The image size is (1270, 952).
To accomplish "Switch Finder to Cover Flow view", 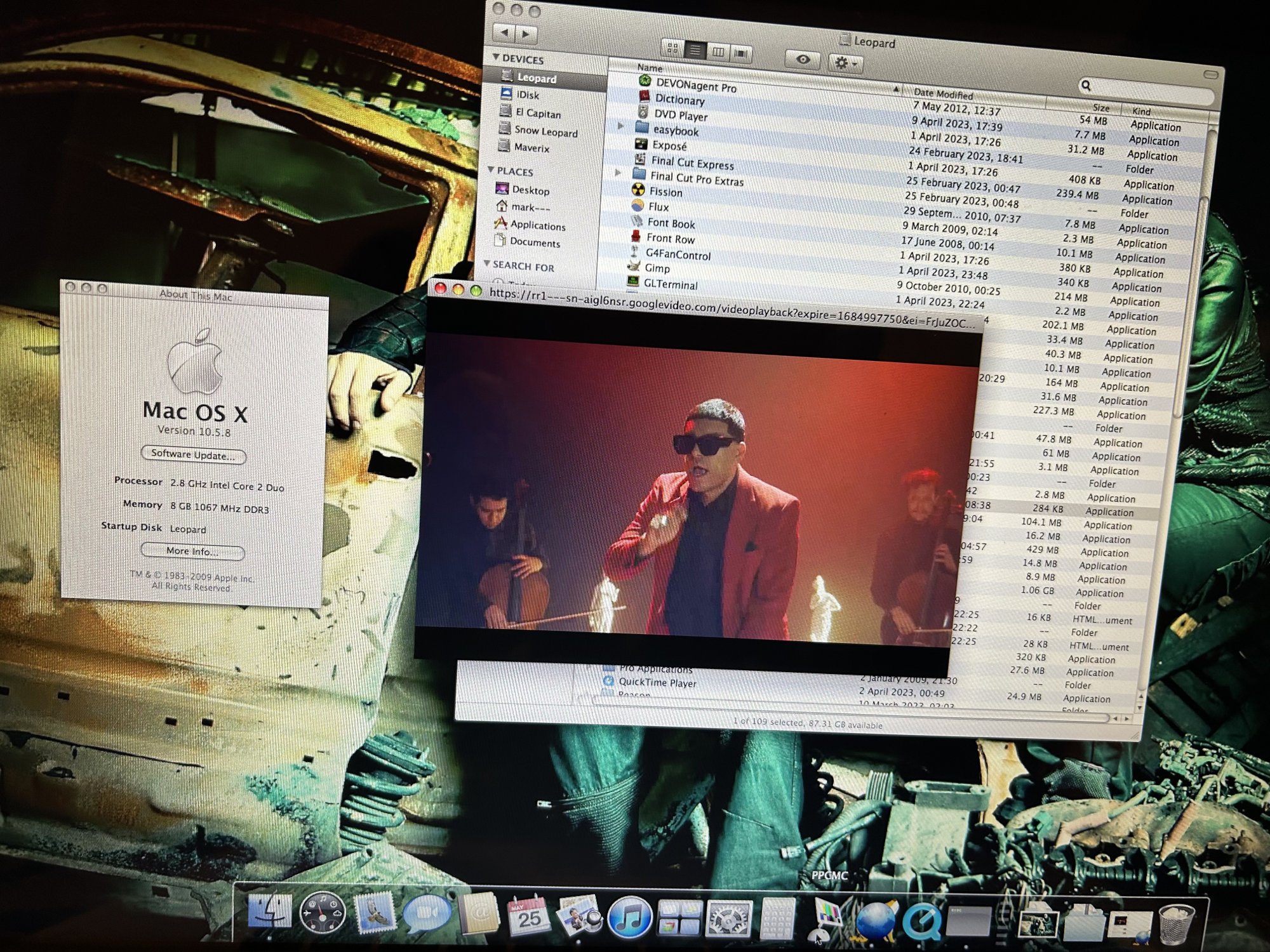I will [x=740, y=53].
